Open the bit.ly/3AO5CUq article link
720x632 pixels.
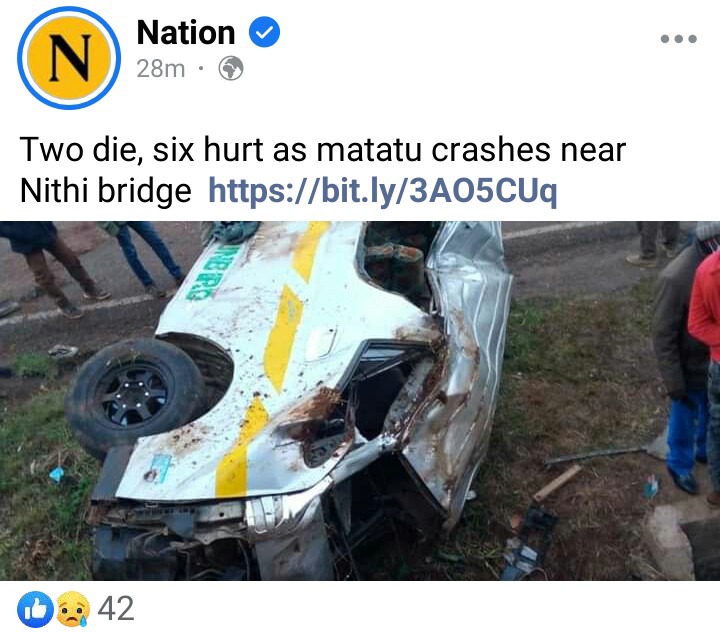pos(382,191)
